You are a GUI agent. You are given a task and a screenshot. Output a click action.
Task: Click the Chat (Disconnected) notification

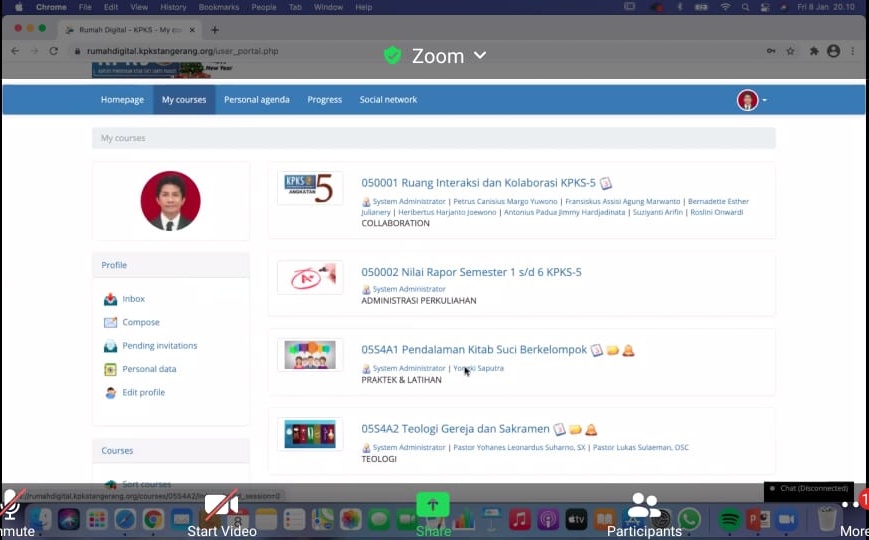coord(809,489)
